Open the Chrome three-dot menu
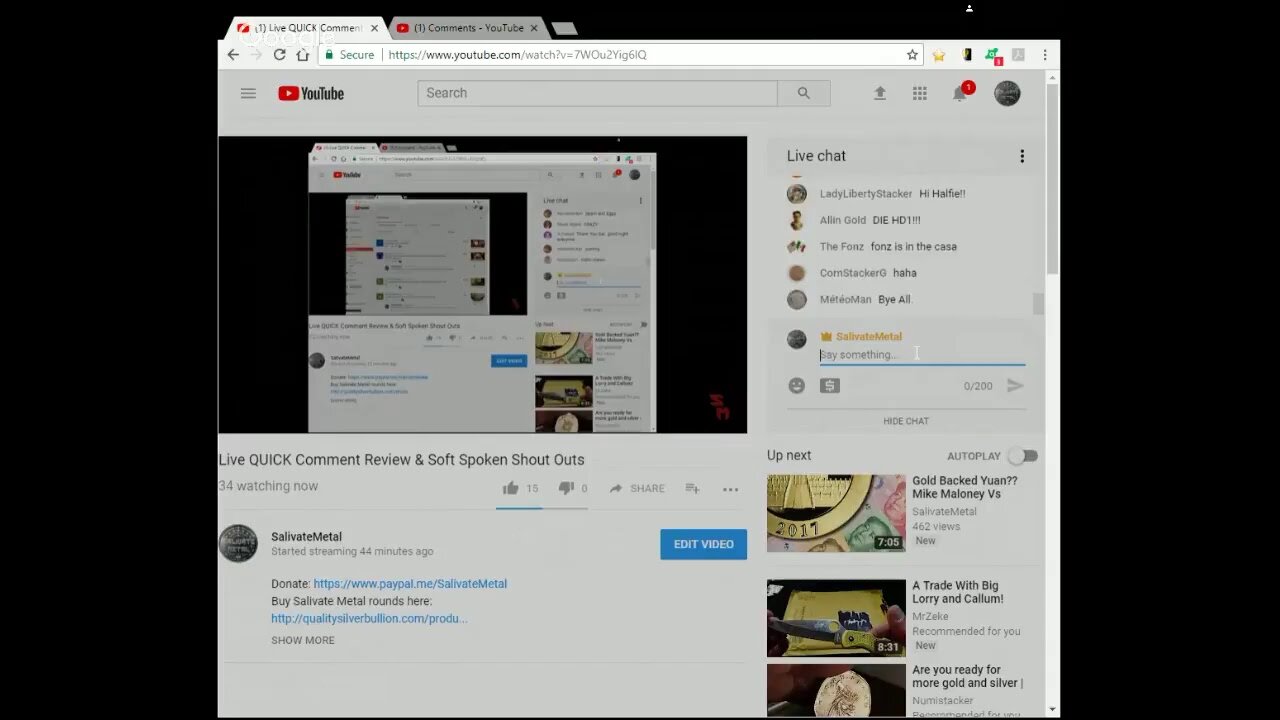This screenshot has height=720, width=1280. tap(1045, 55)
